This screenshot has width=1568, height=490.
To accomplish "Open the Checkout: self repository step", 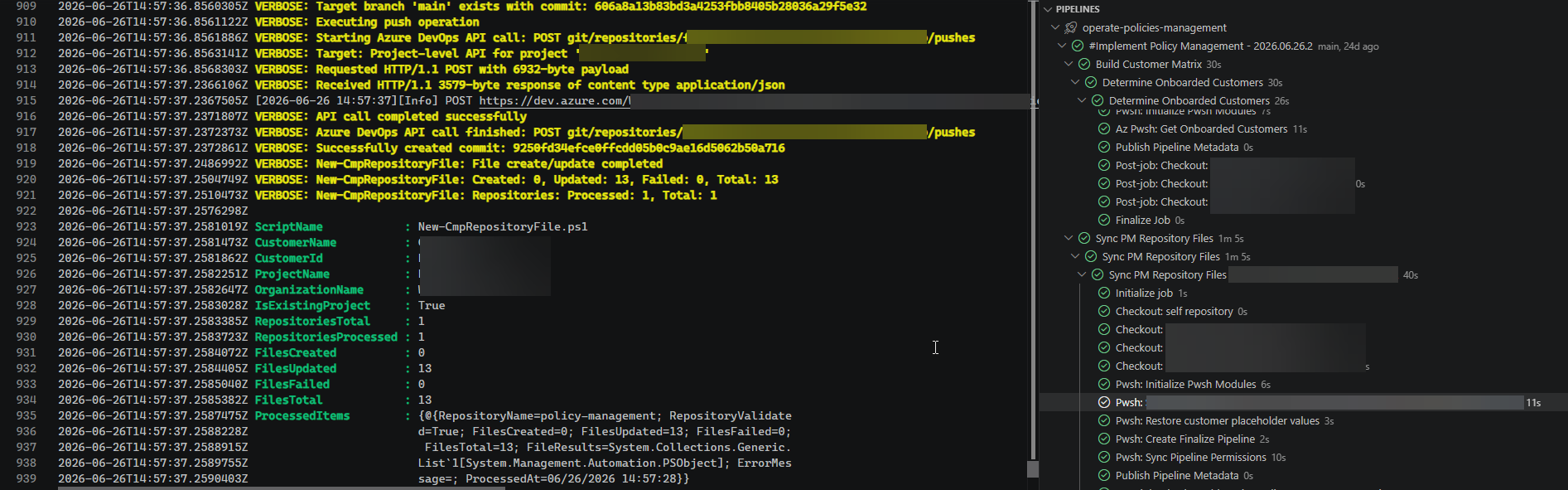I will tap(1174, 311).
